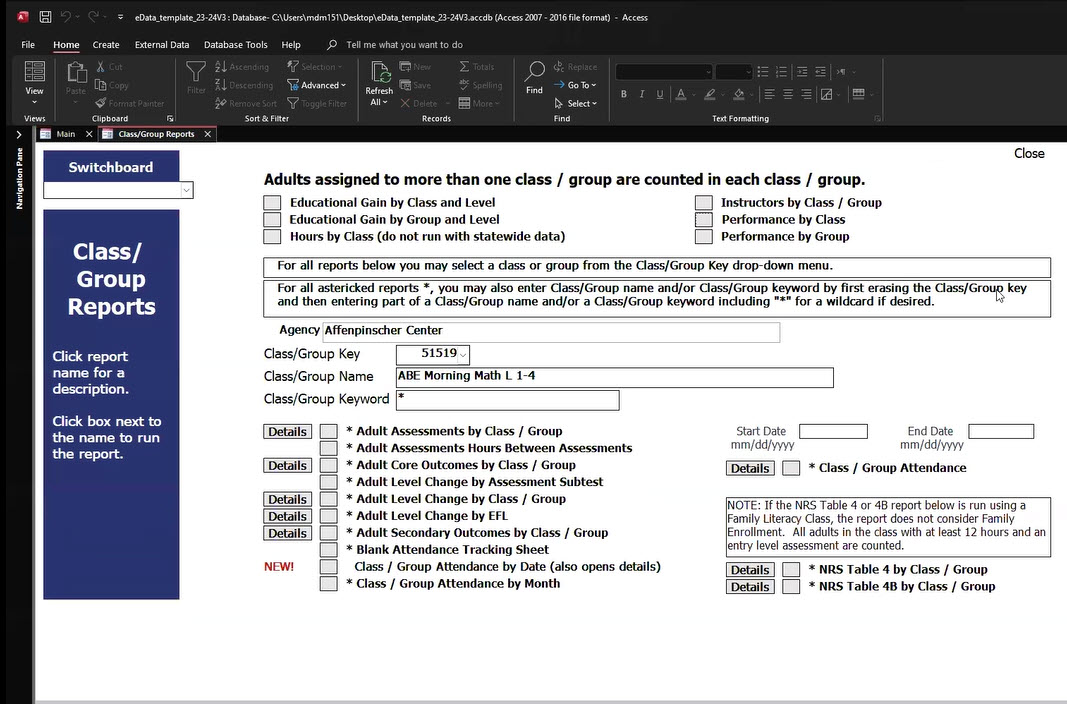Check Performance by Group box
The width and height of the screenshot is (1067, 704).
704,237
